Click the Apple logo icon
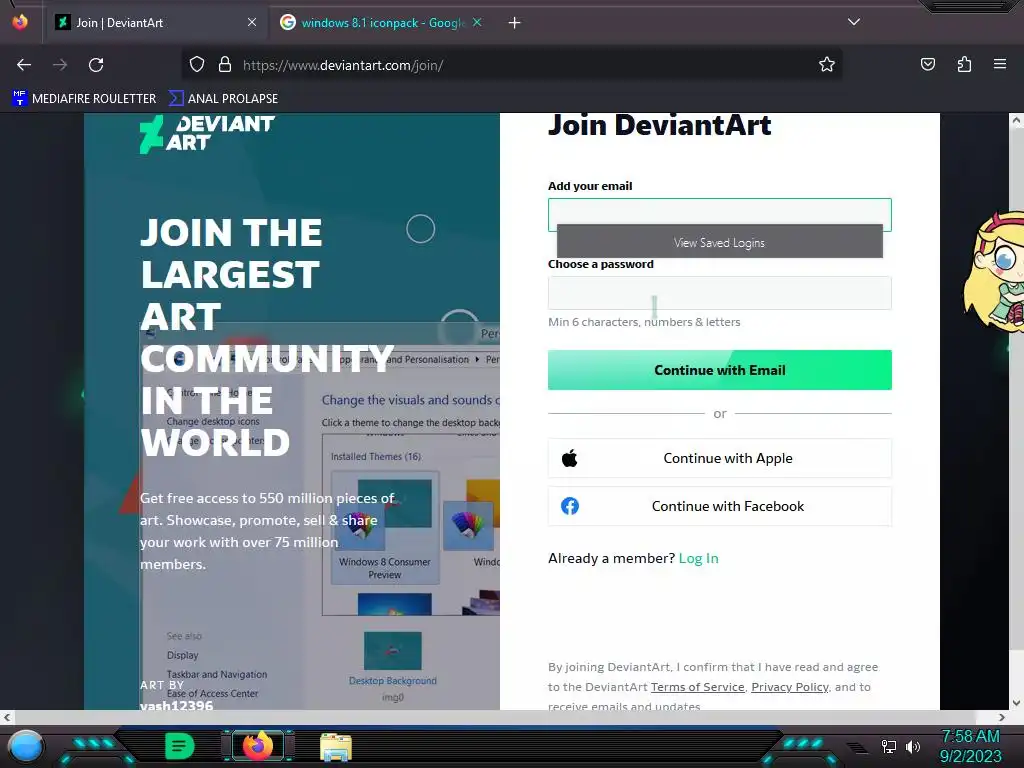 (x=569, y=458)
